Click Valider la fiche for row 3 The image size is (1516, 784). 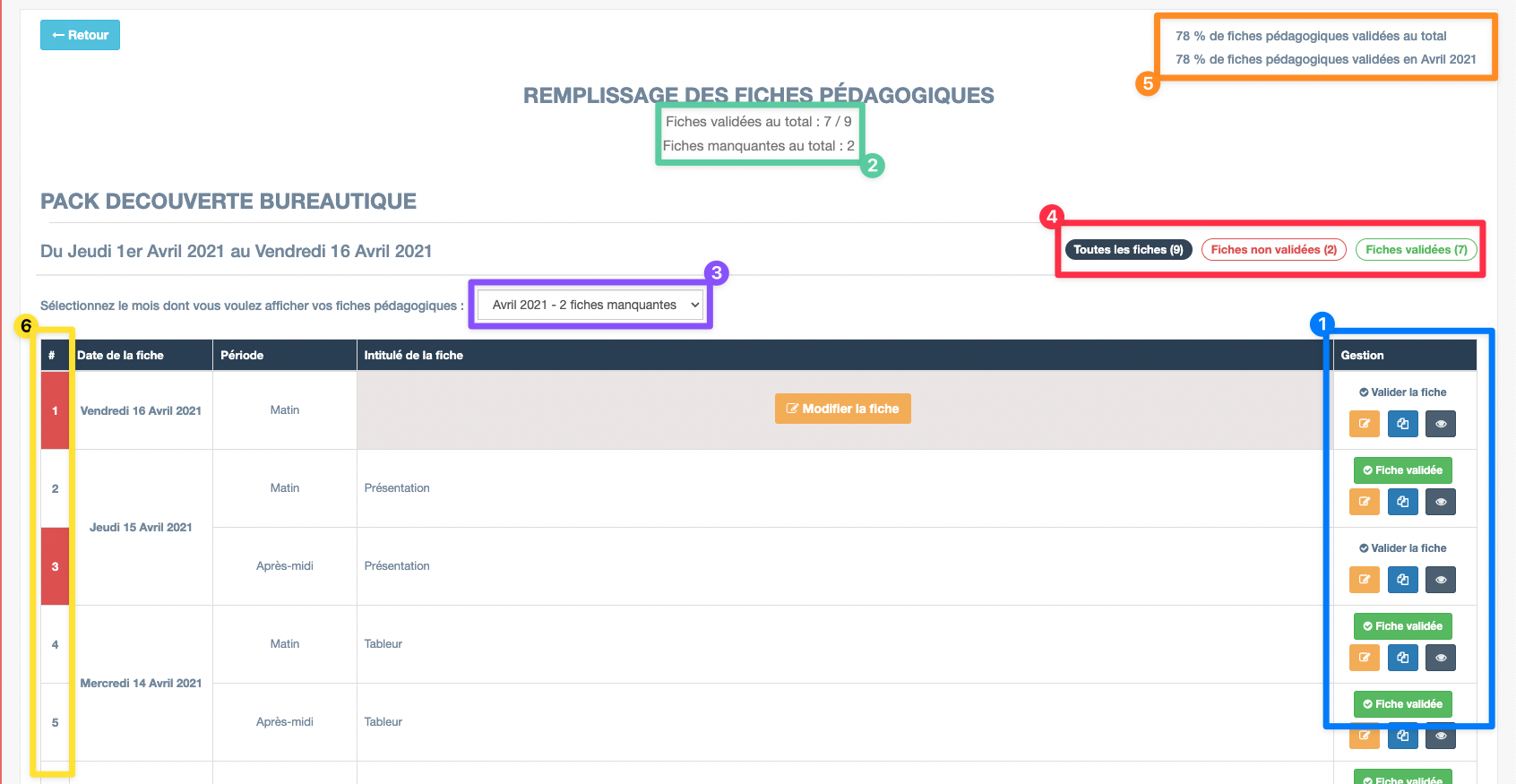coord(1402,548)
